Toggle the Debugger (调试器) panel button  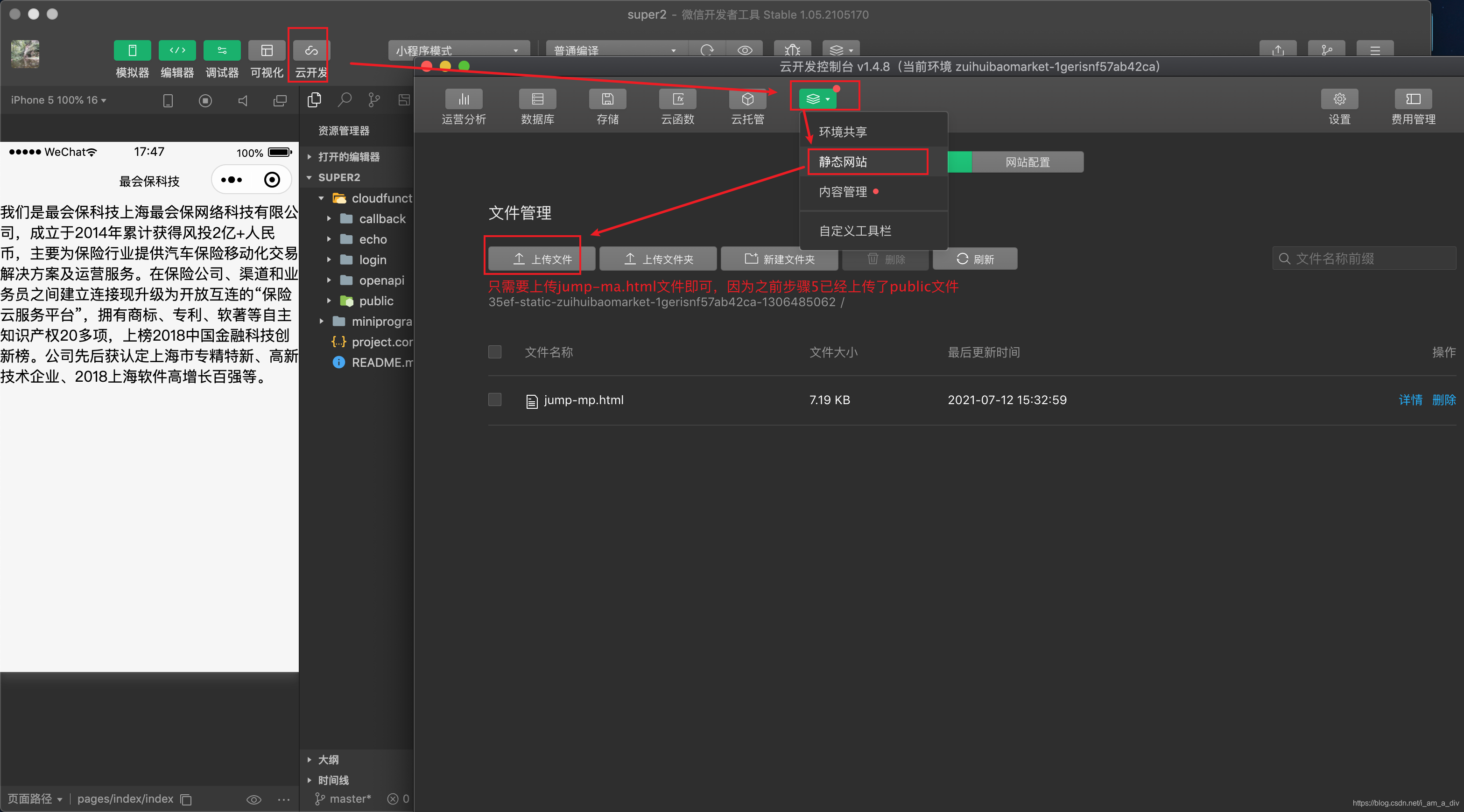[x=222, y=50]
